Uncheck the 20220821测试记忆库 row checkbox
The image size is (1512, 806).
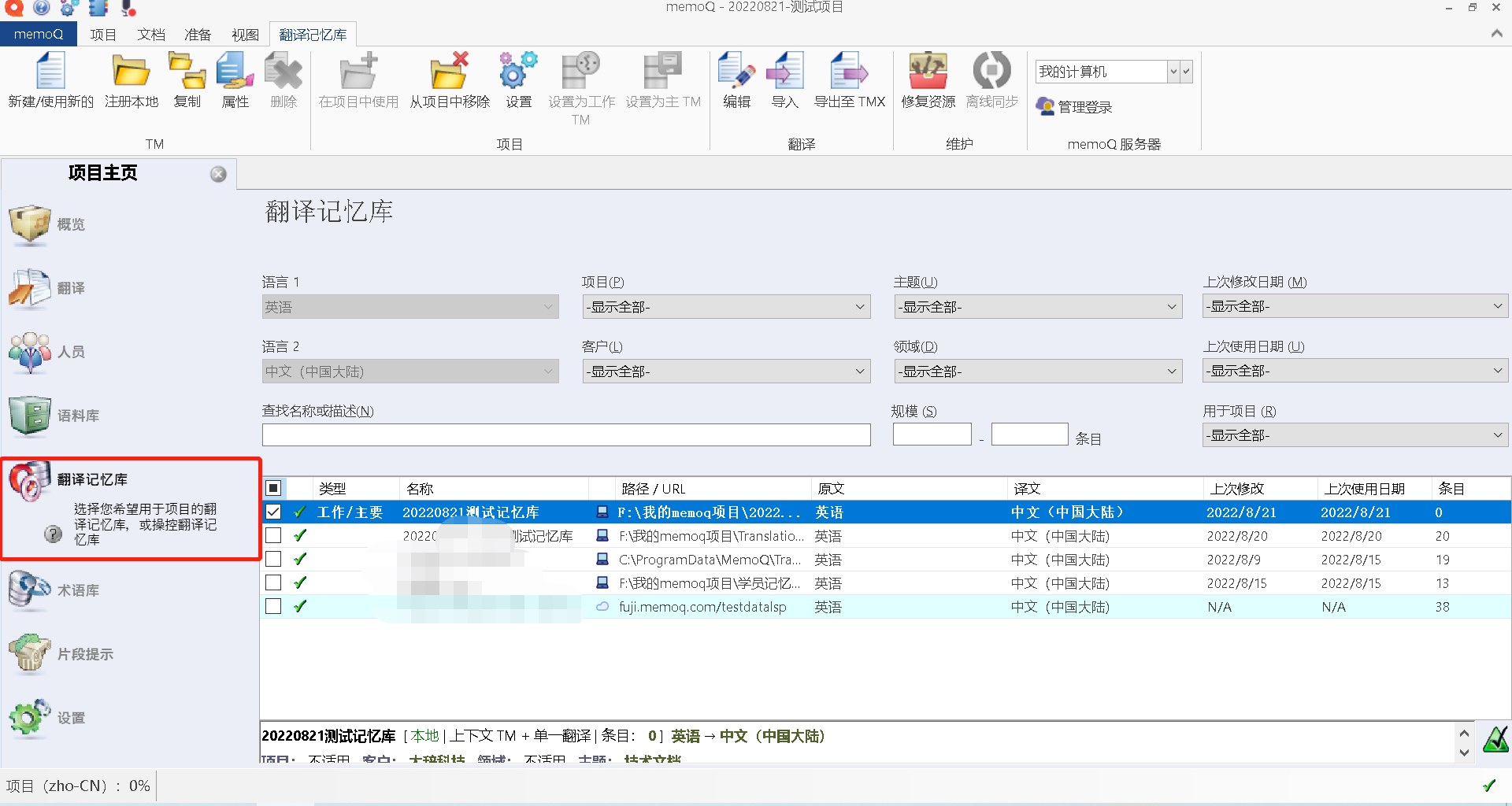(x=273, y=512)
